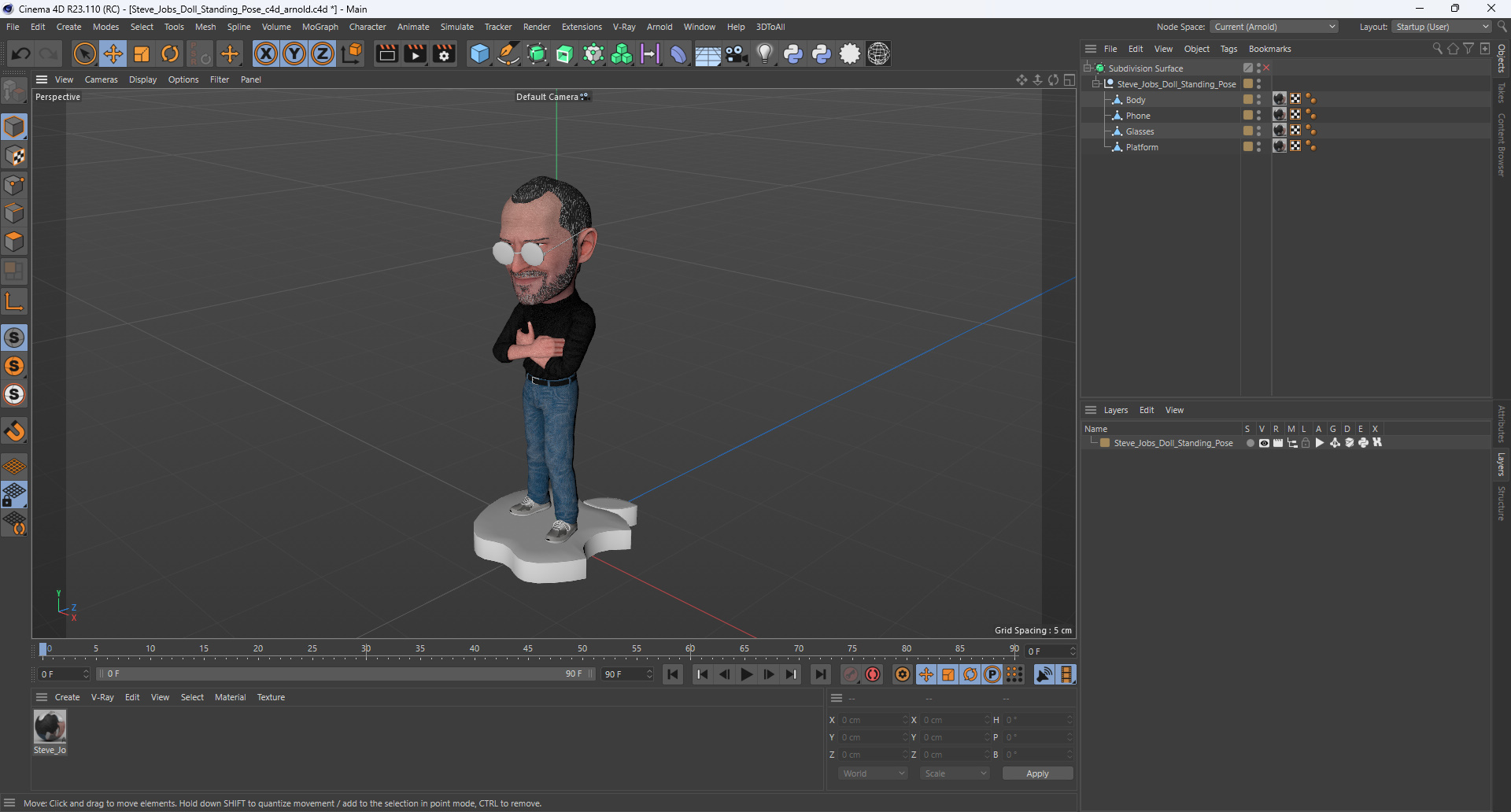Go to end of animation

pos(820,674)
